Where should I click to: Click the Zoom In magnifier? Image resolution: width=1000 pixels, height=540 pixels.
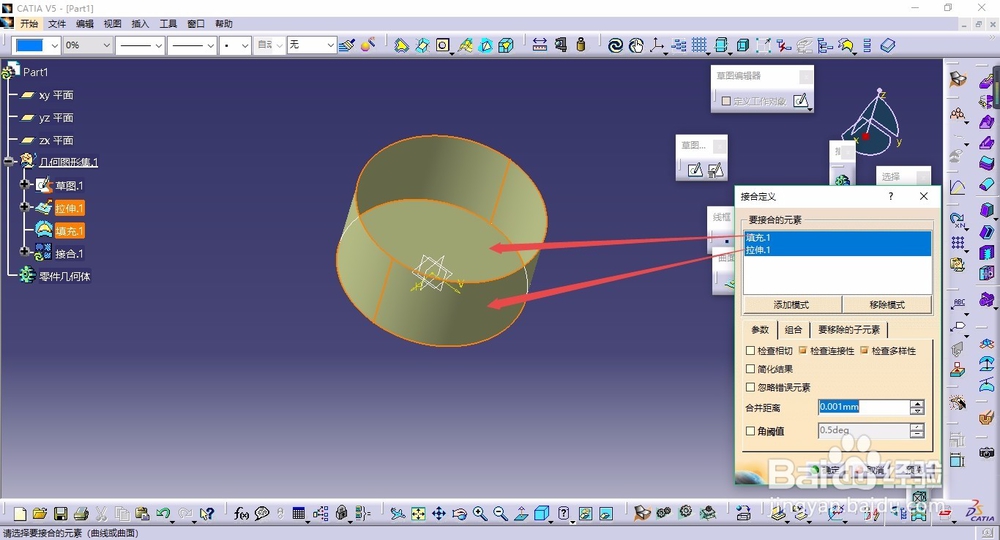pos(480,514)
